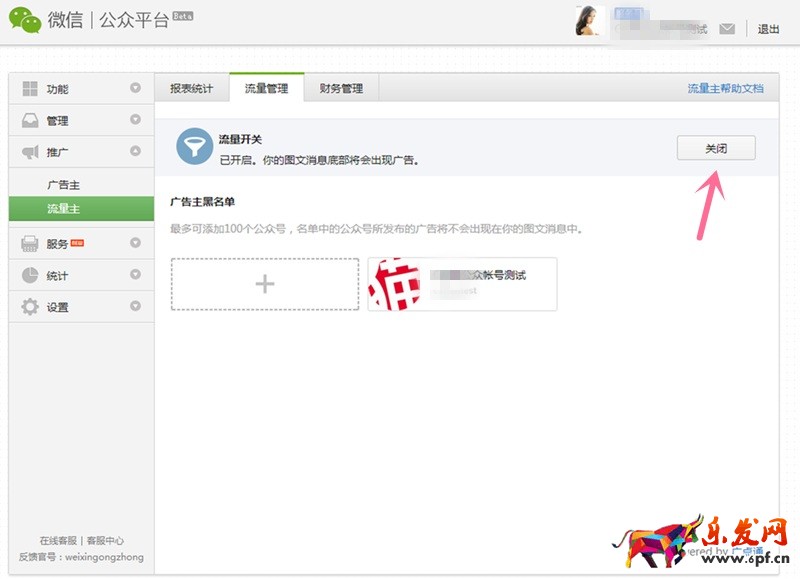Switch to the 报表统计 tab
Image resolution: width=800 pixels, height=579 pixels.
click(191, 89)
